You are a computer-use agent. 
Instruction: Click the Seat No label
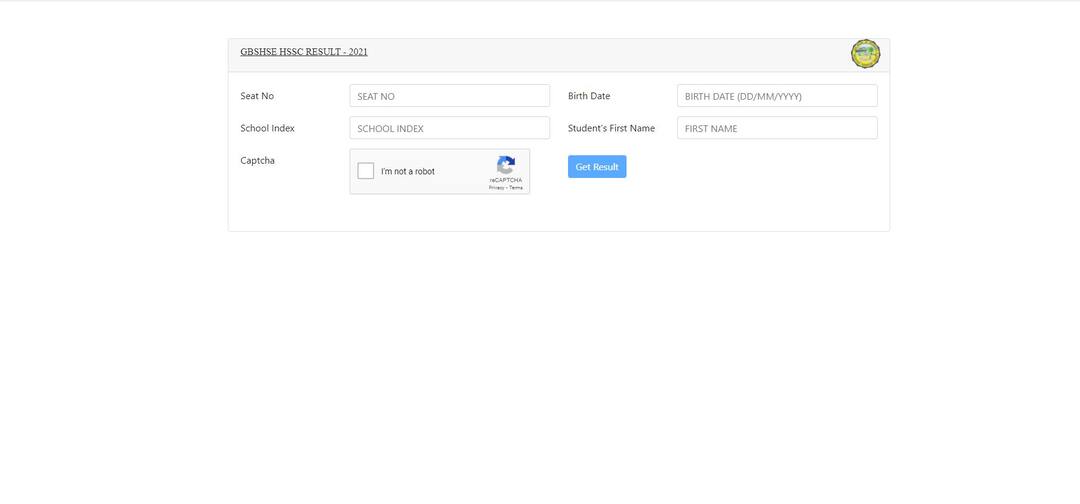257,96
